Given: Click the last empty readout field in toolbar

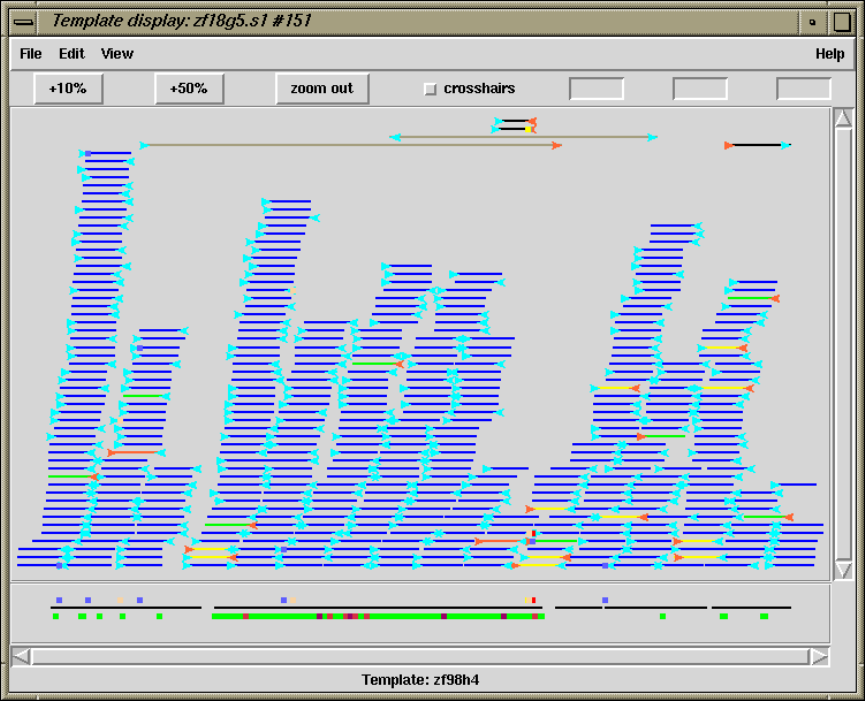Looking at the screenshot, I should pyautogui.click(x=803, y=89).
